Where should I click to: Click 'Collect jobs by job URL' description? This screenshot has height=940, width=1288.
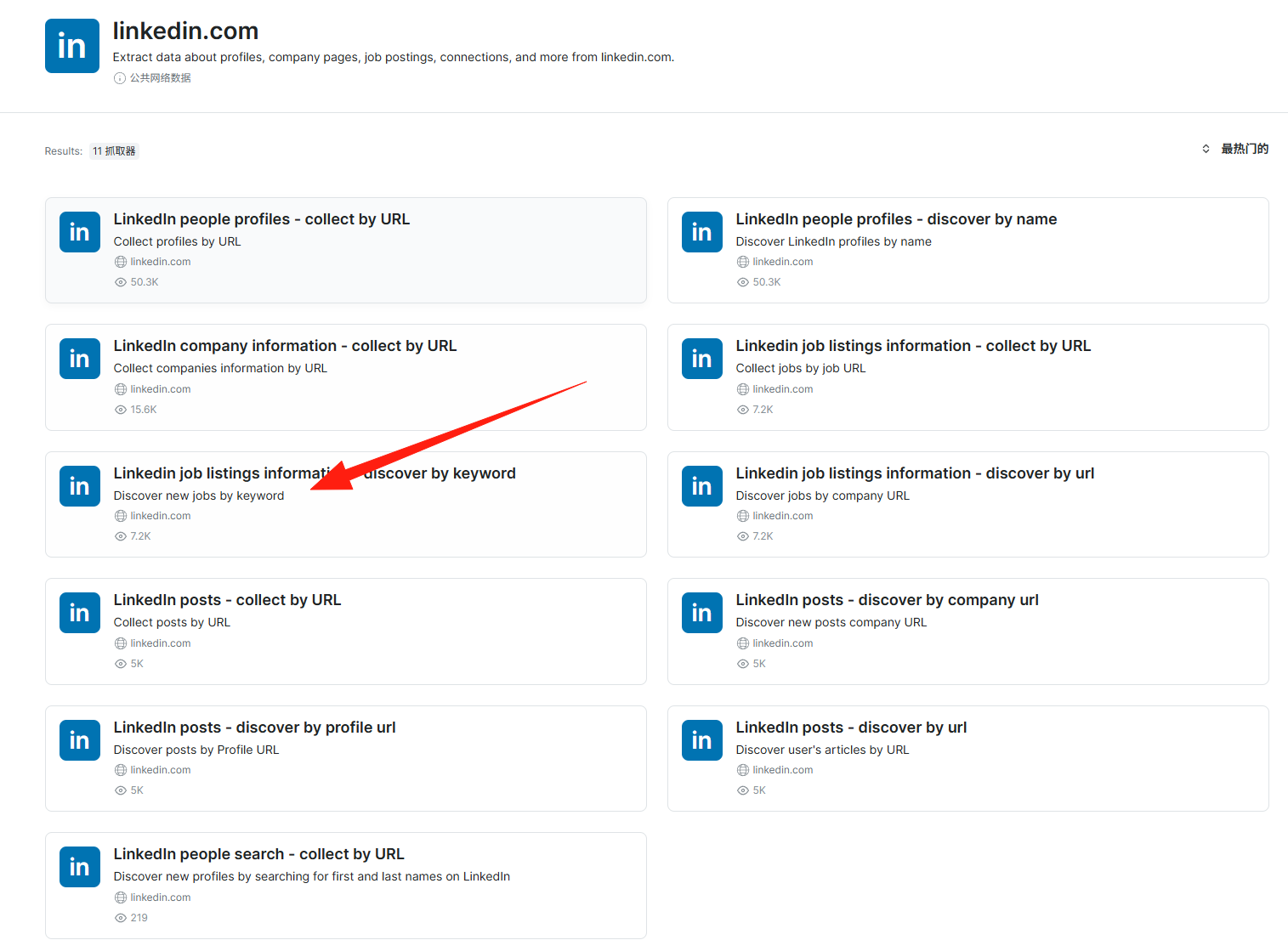(801, 368)
